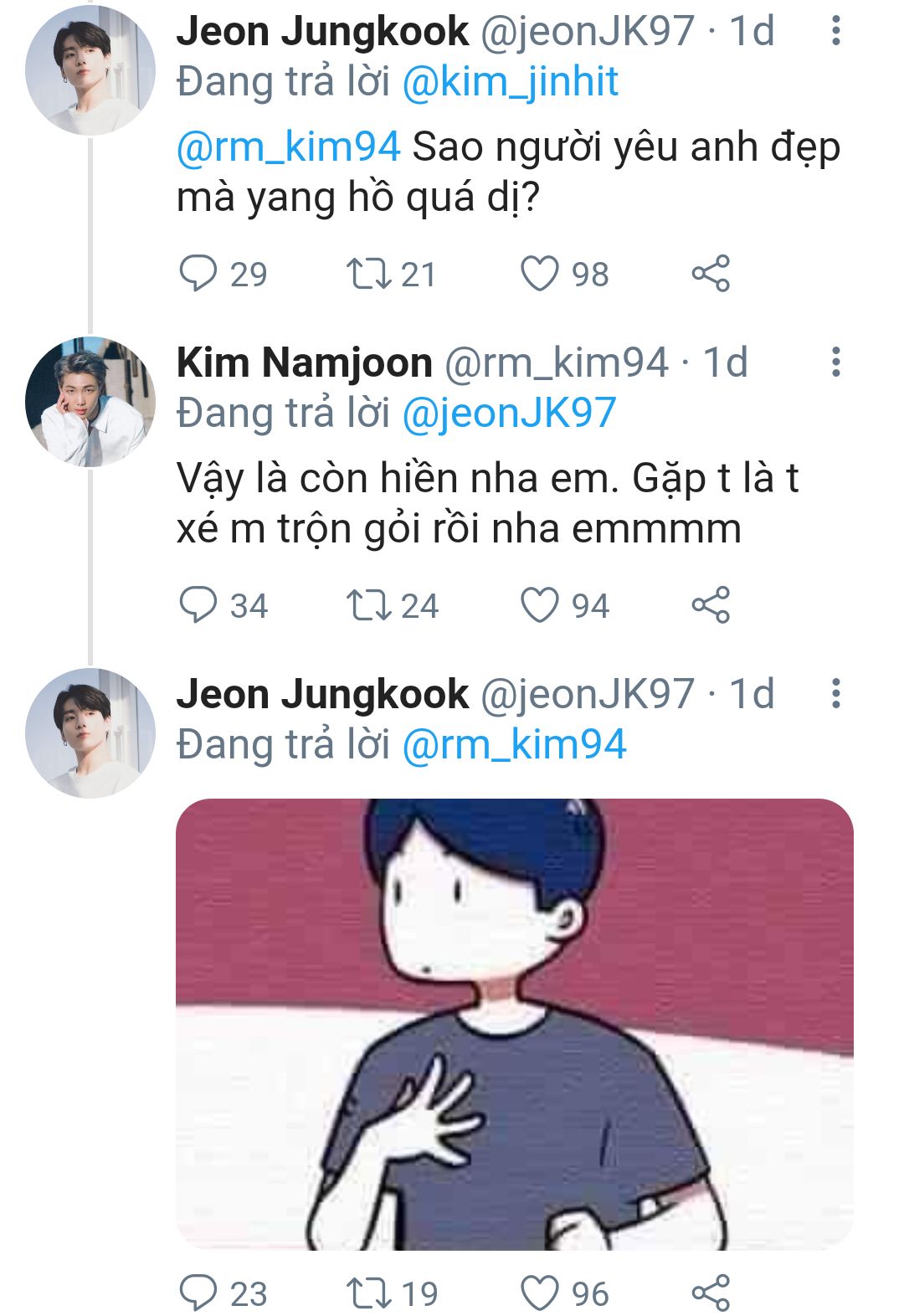Retweet Kim Namjoon's reply
904x1316 pixels.
click(368, 605)
